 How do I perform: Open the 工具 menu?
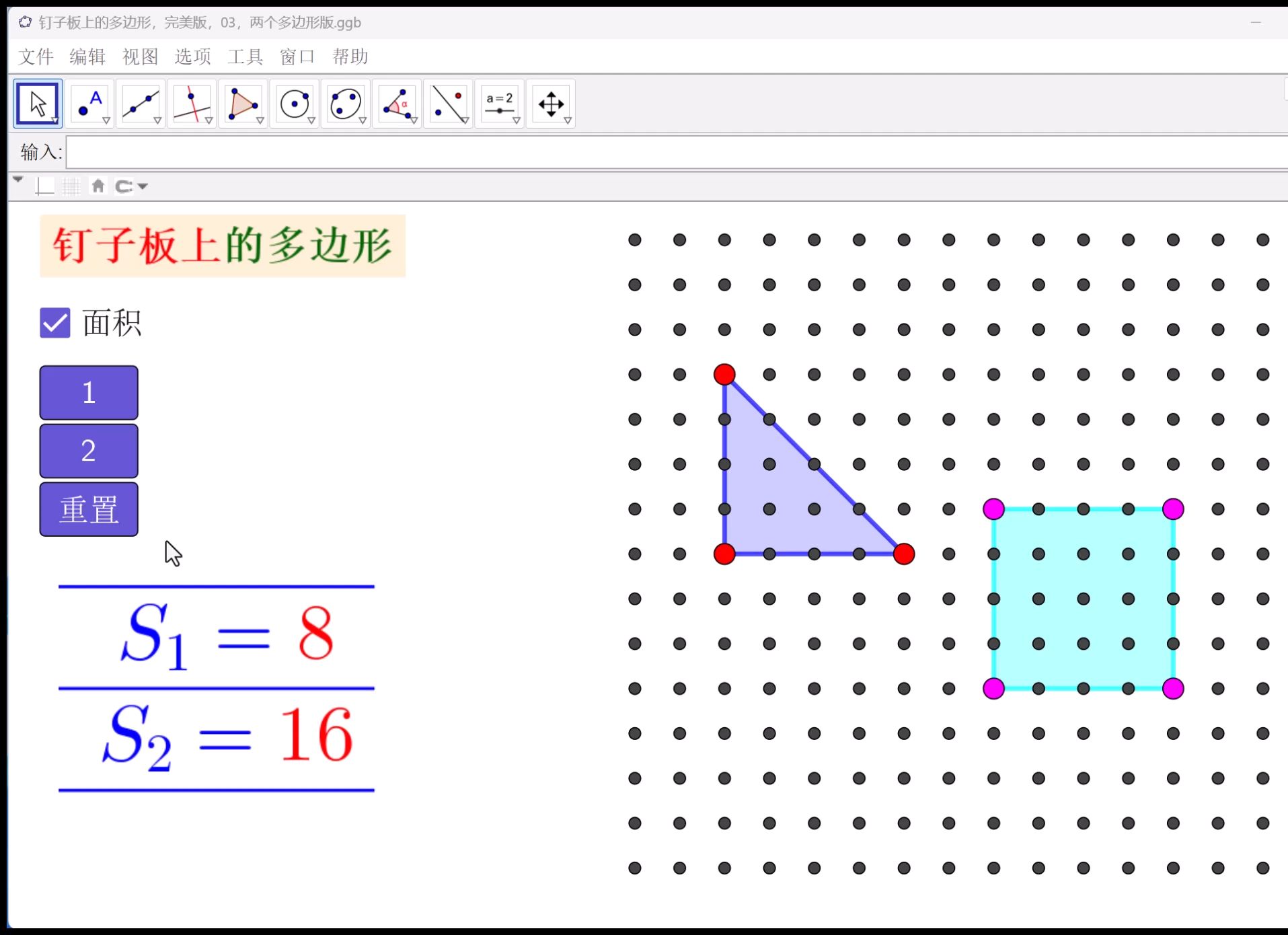(245, 57)
